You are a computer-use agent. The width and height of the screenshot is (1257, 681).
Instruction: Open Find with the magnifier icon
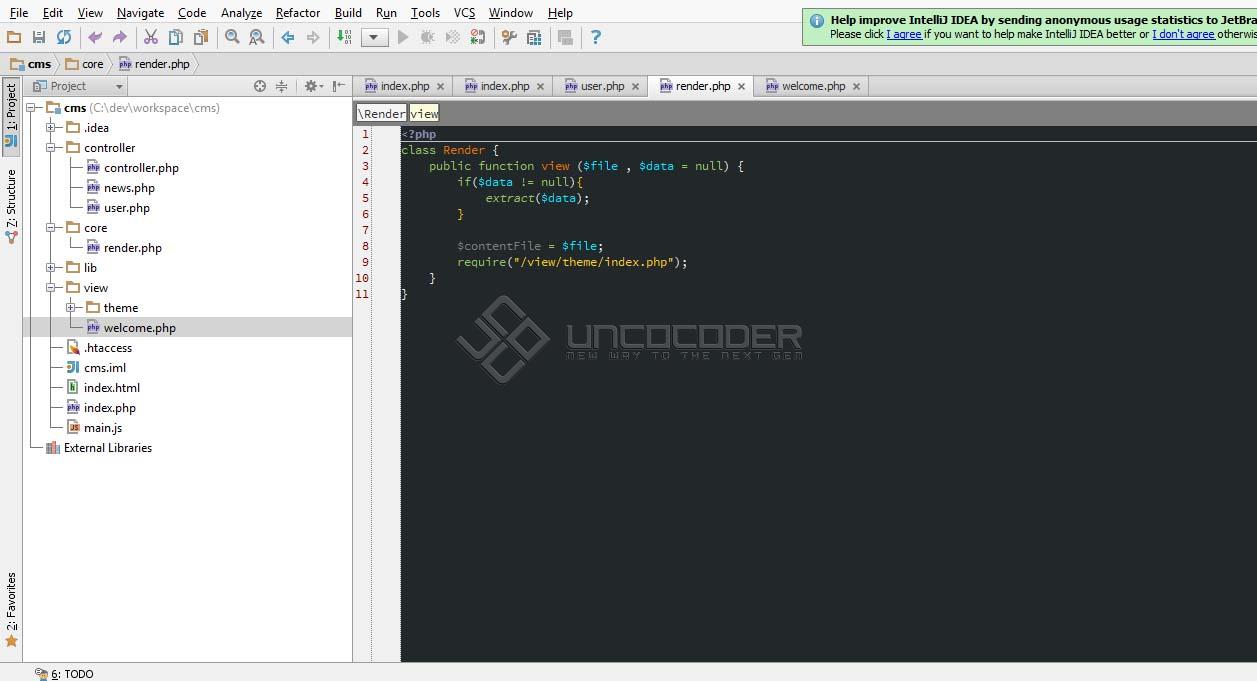tap(232, 37)
